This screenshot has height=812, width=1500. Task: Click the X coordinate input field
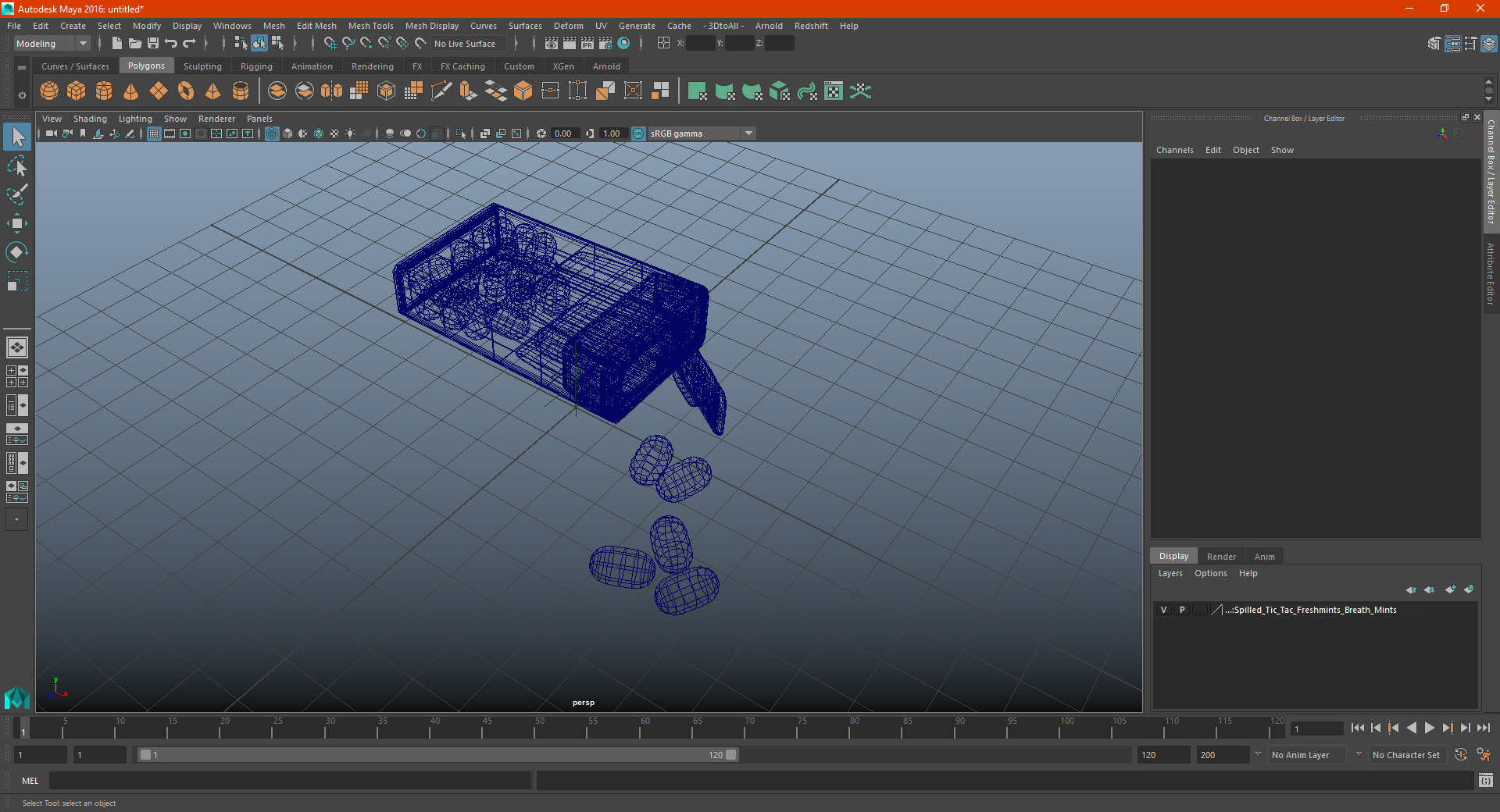[x=700, y=44]
